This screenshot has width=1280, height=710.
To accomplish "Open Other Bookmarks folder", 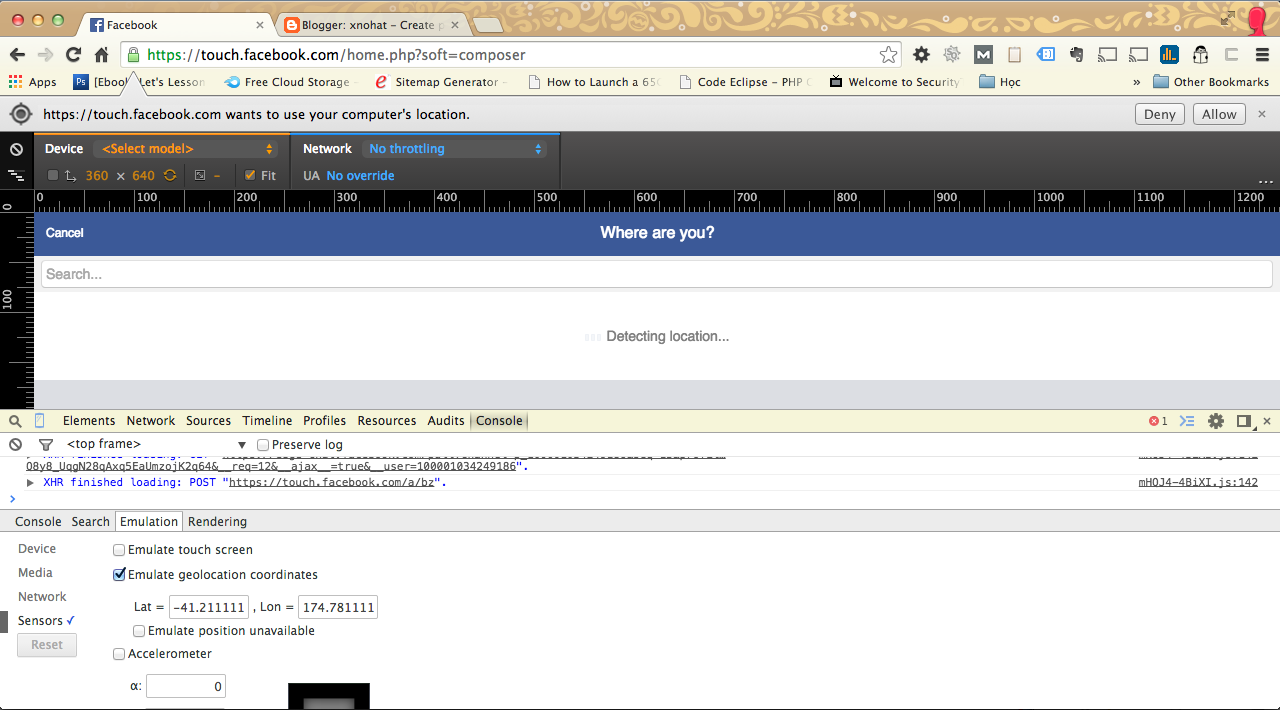I will click(1211, 82).
